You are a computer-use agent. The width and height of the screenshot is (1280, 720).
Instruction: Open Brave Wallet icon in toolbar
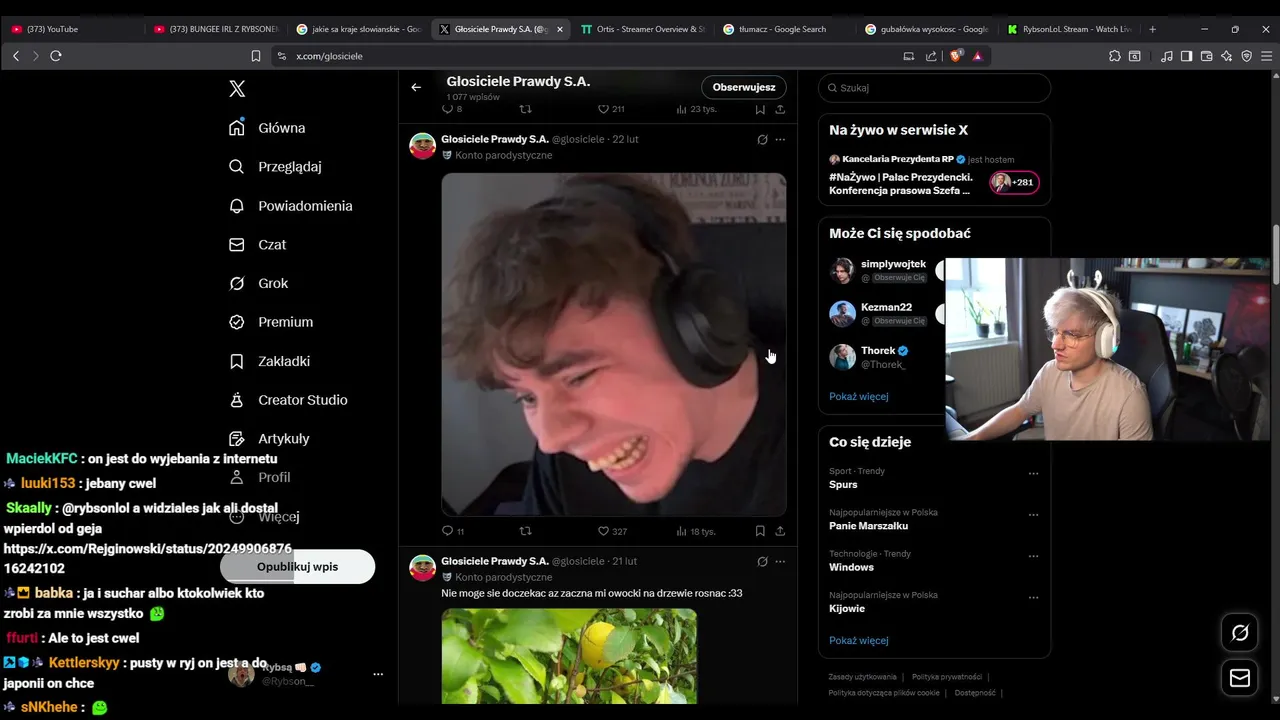pos(1206,56)
